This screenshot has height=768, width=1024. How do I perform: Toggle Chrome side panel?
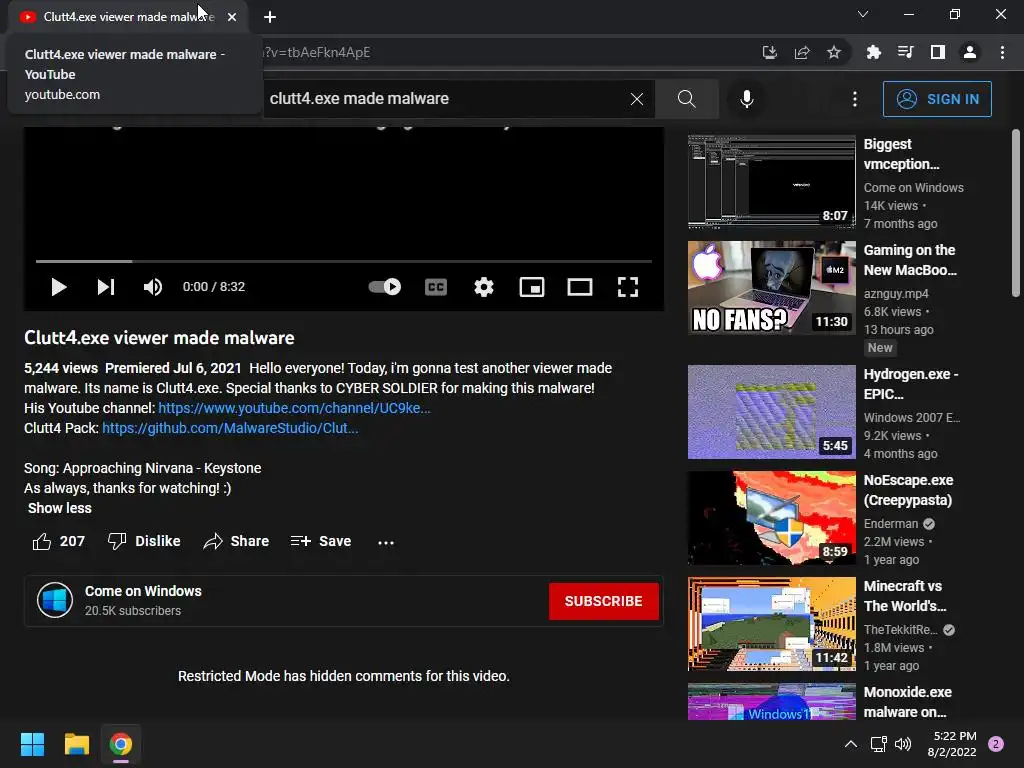pos(938,52)
